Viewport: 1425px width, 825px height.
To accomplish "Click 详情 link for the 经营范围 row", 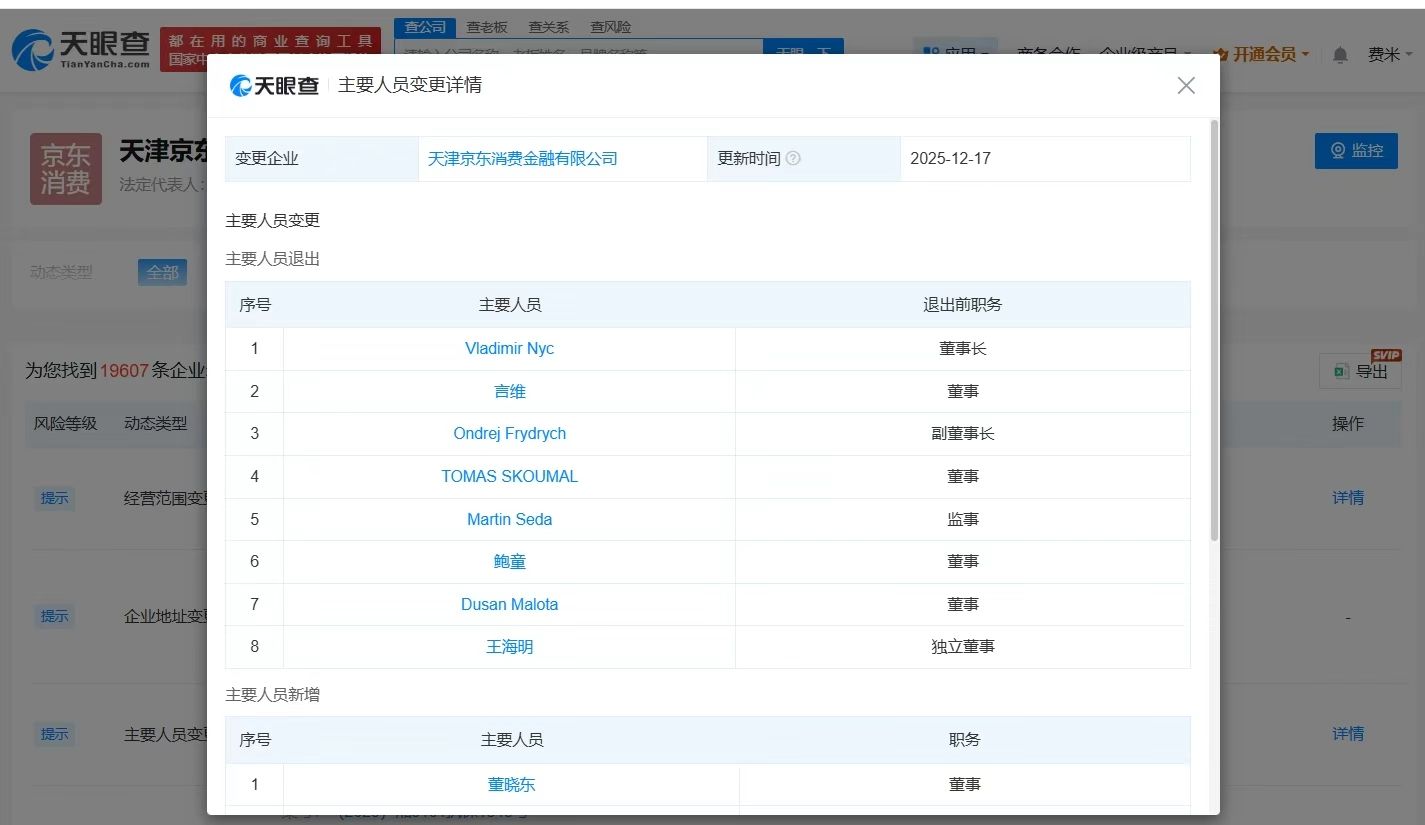I will point(1347,498).
